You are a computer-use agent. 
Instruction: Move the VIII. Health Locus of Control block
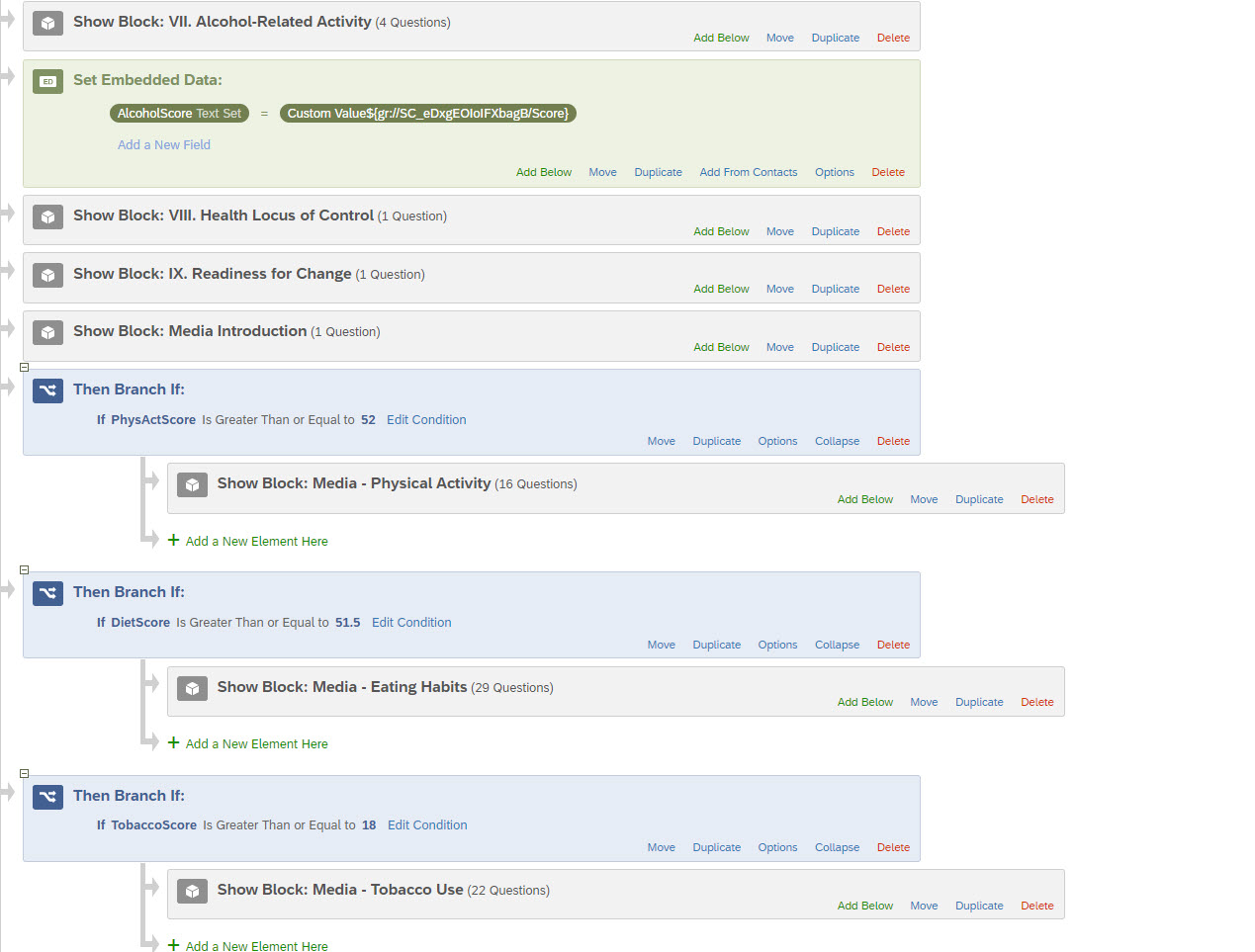click(x=779, y=232)
